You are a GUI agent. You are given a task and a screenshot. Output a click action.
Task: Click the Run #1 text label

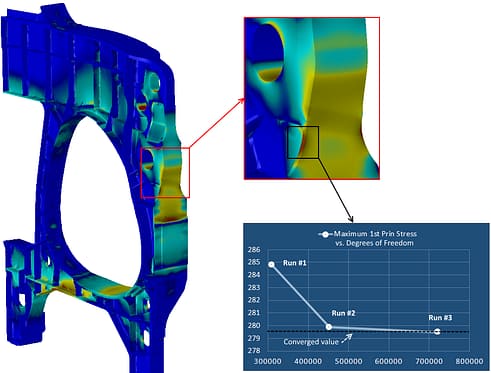295,263
